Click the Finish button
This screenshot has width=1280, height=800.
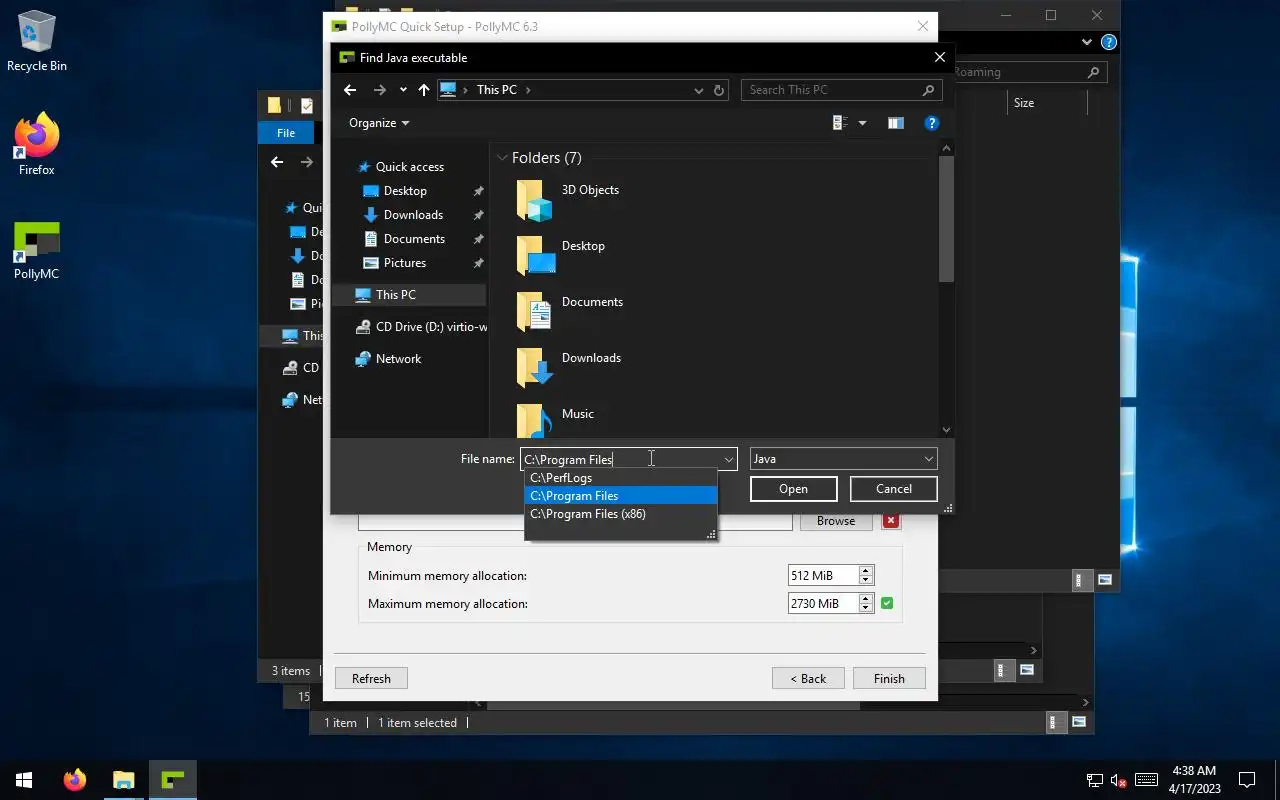[x=889, y=678]
